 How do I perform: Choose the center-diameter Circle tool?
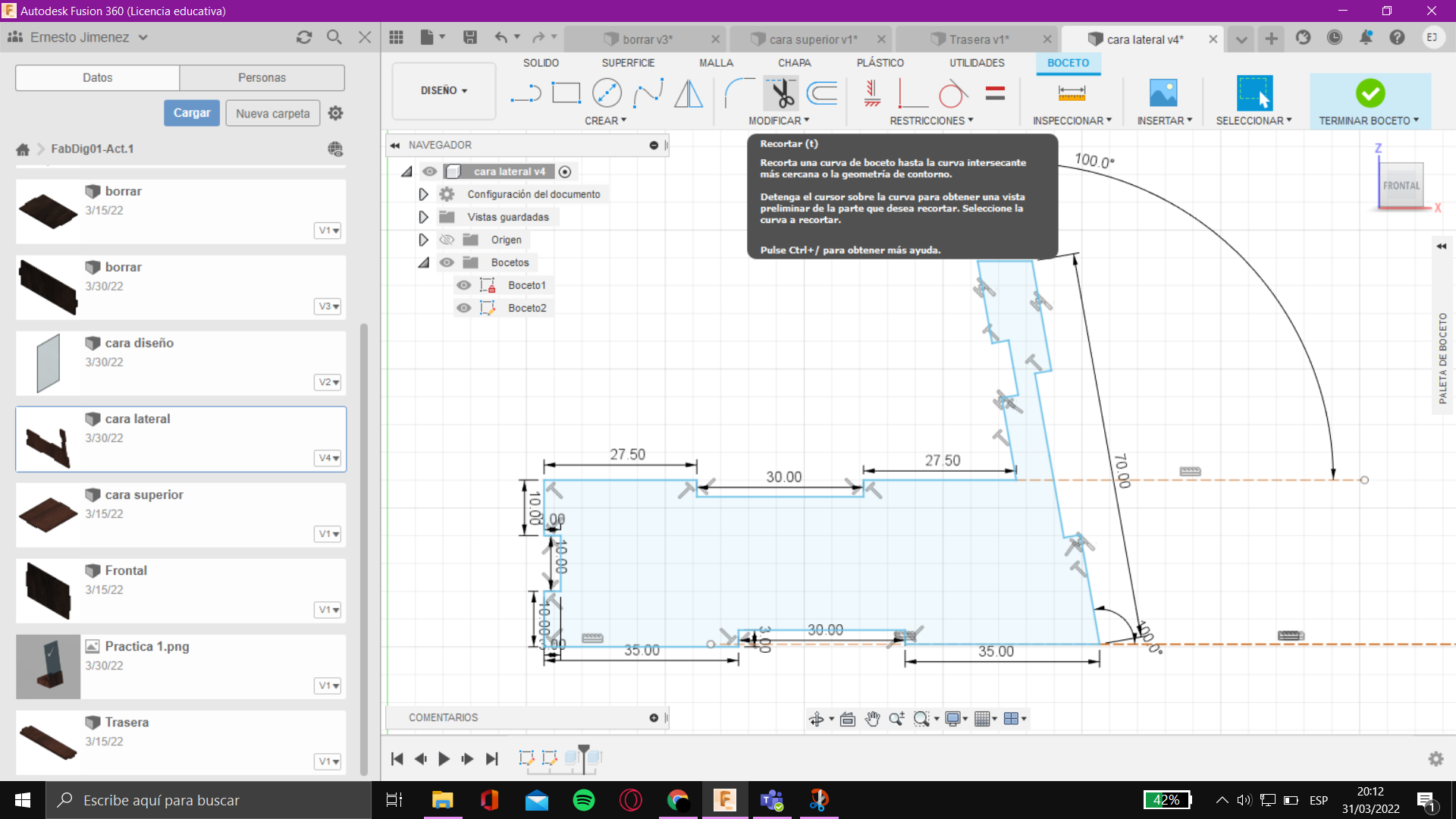pos(607,93)
